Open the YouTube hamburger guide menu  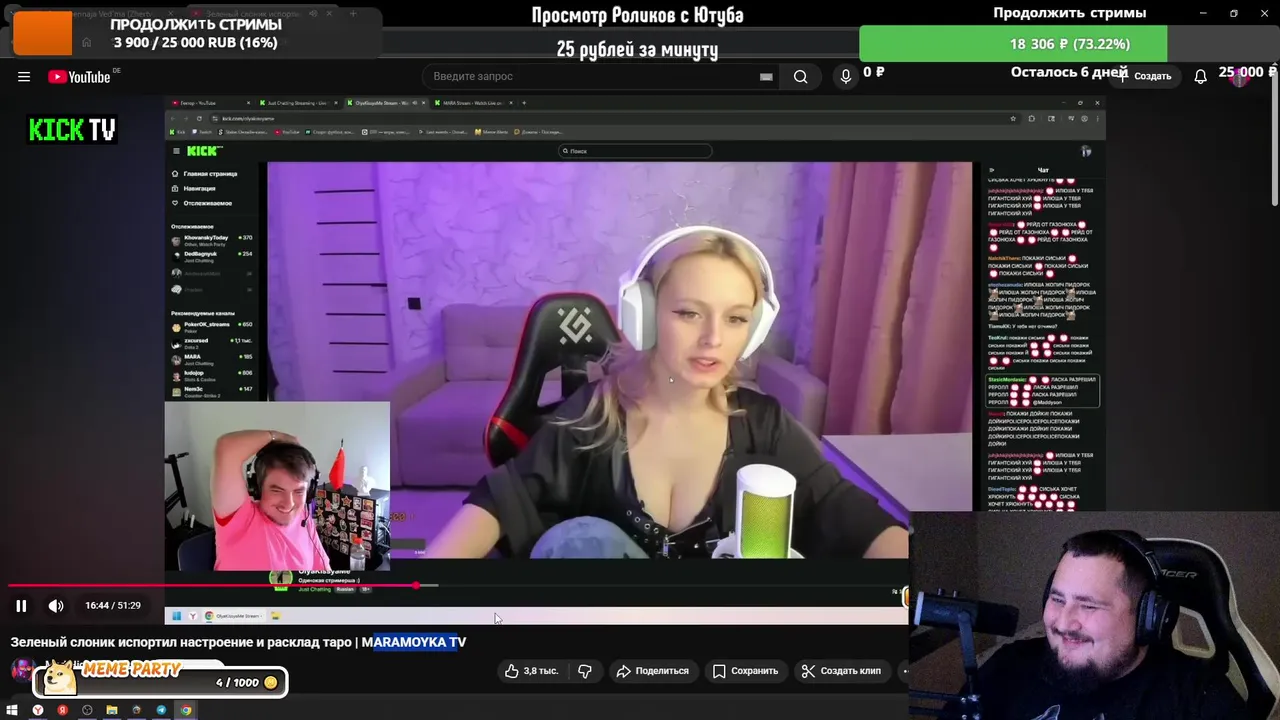click(24, 77)
